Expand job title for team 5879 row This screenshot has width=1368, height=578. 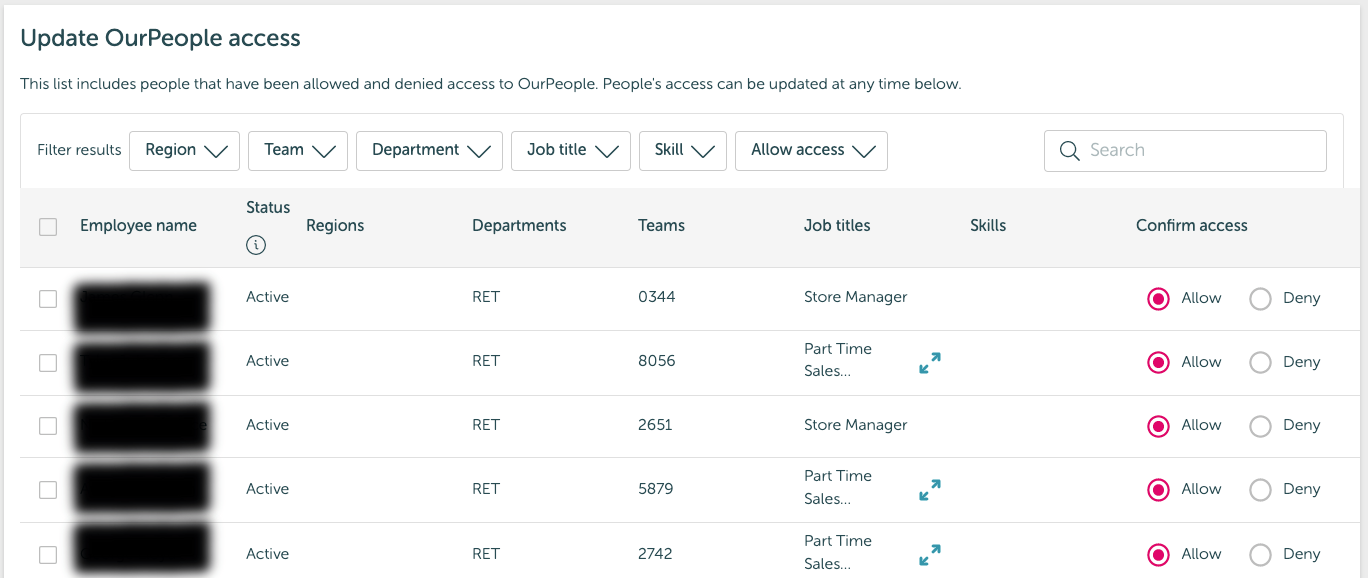[x=930, y=490]
